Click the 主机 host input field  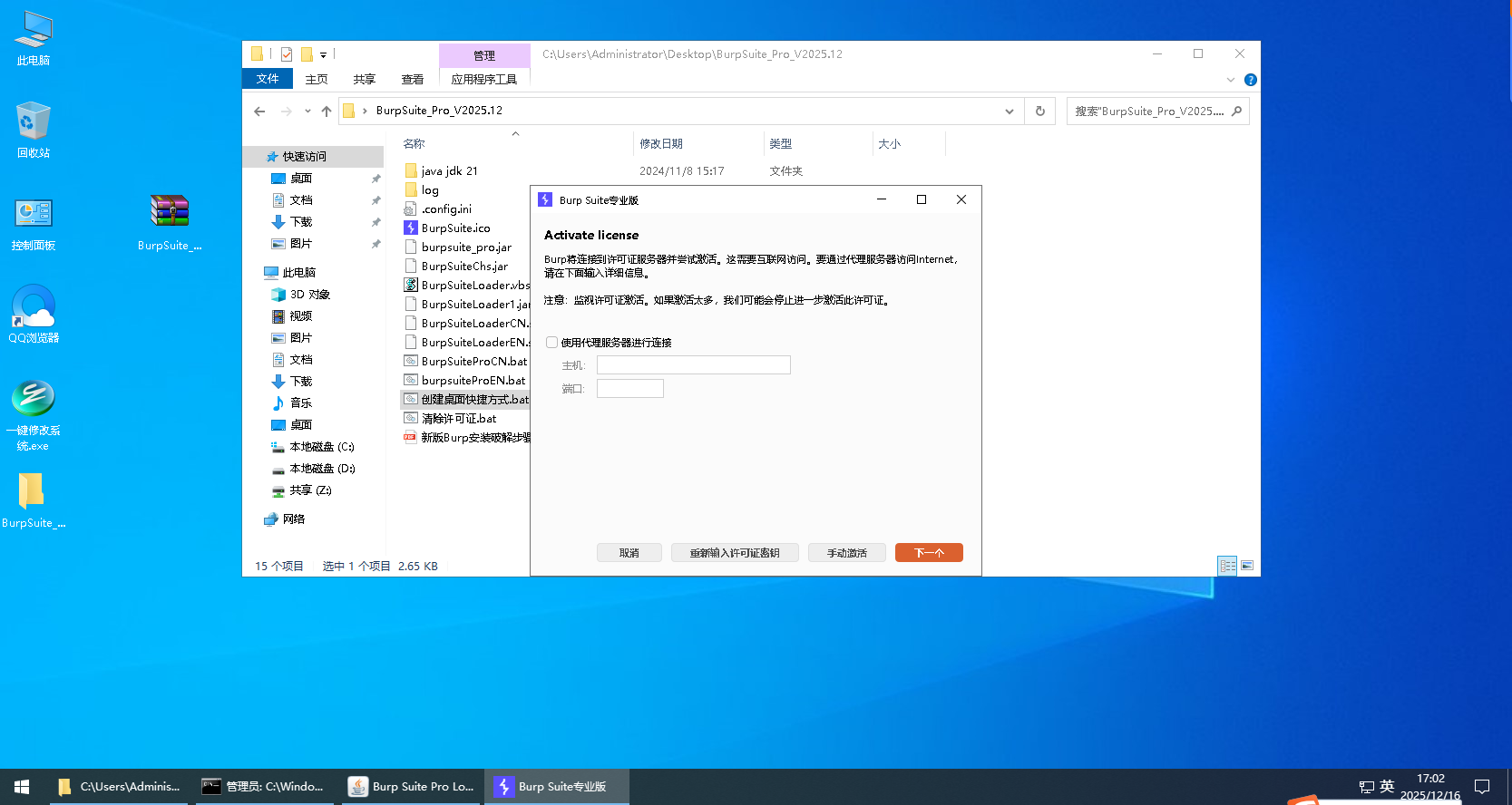694,365
